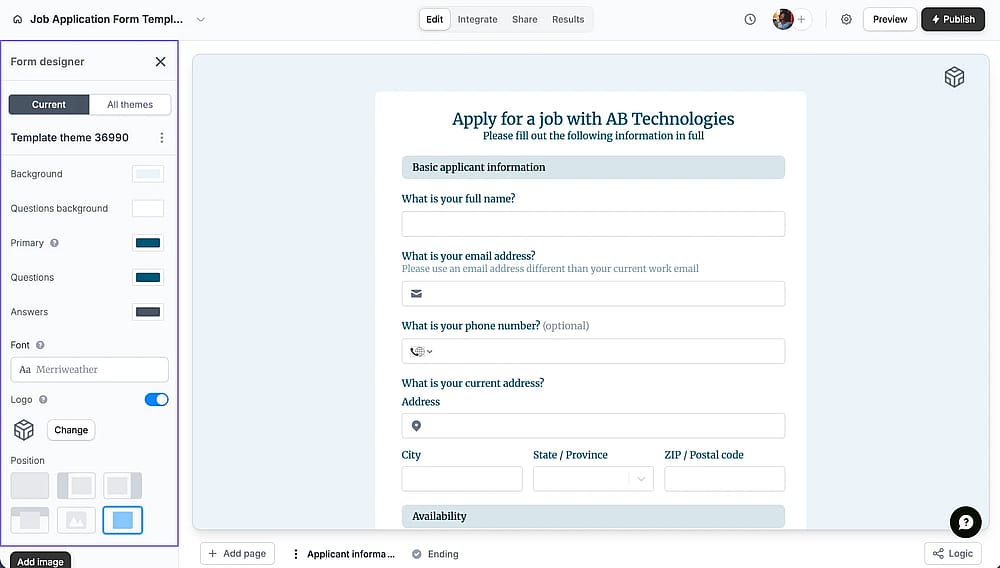This screenshot has height=568, width=1000.
Task: Switch to the Edit tab
Action: tap(434, 19)
